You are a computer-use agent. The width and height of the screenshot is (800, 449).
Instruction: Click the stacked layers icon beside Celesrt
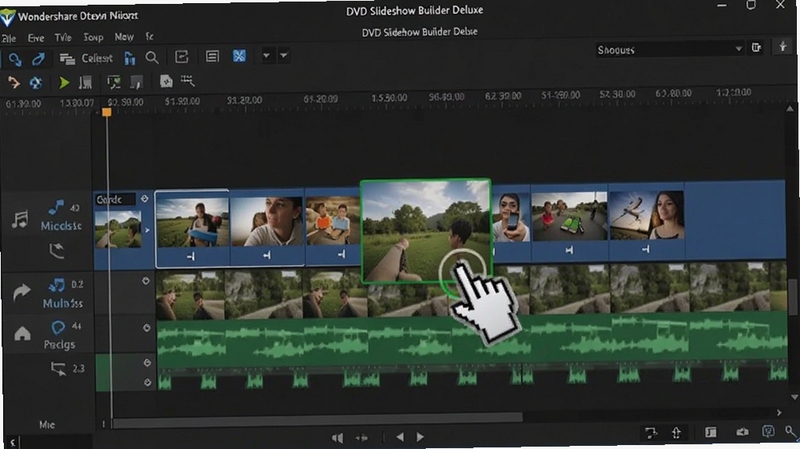click(x=67, y=59)
